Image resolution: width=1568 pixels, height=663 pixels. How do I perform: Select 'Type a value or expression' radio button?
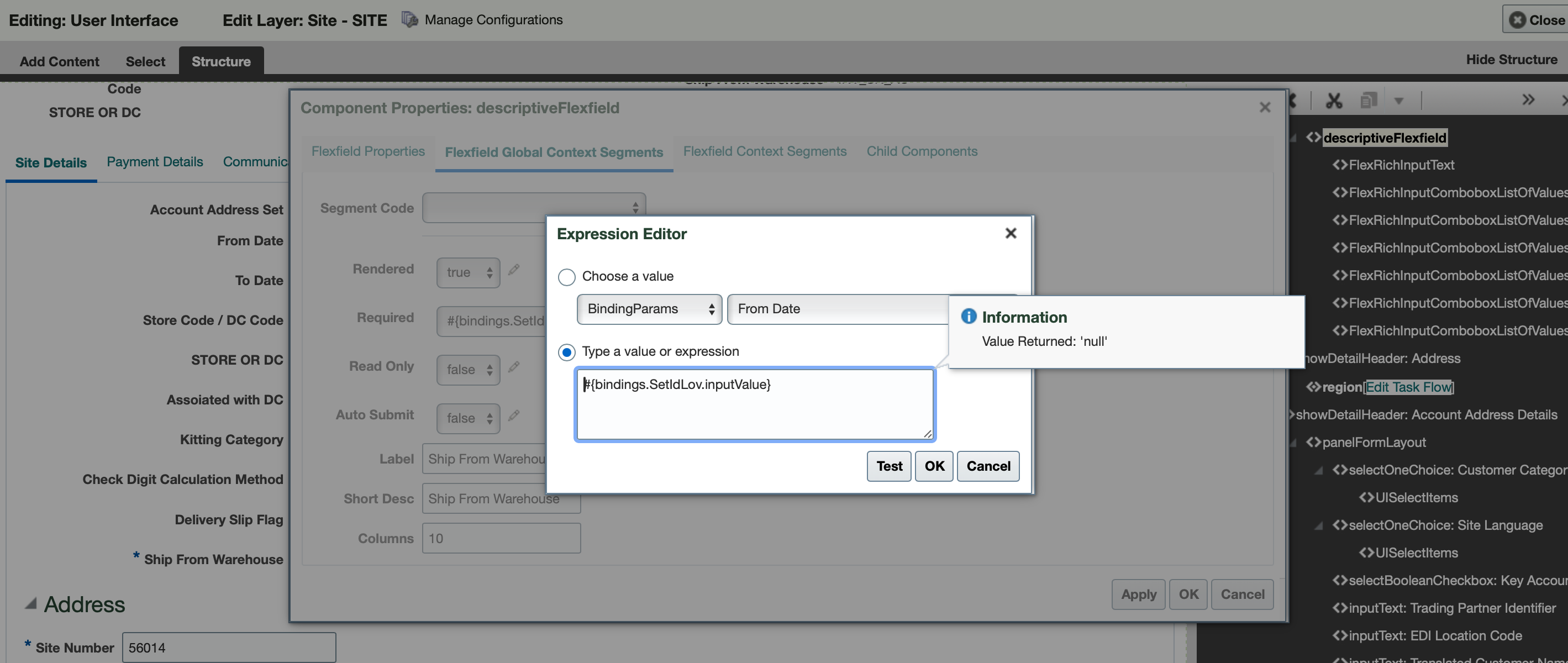566,352
